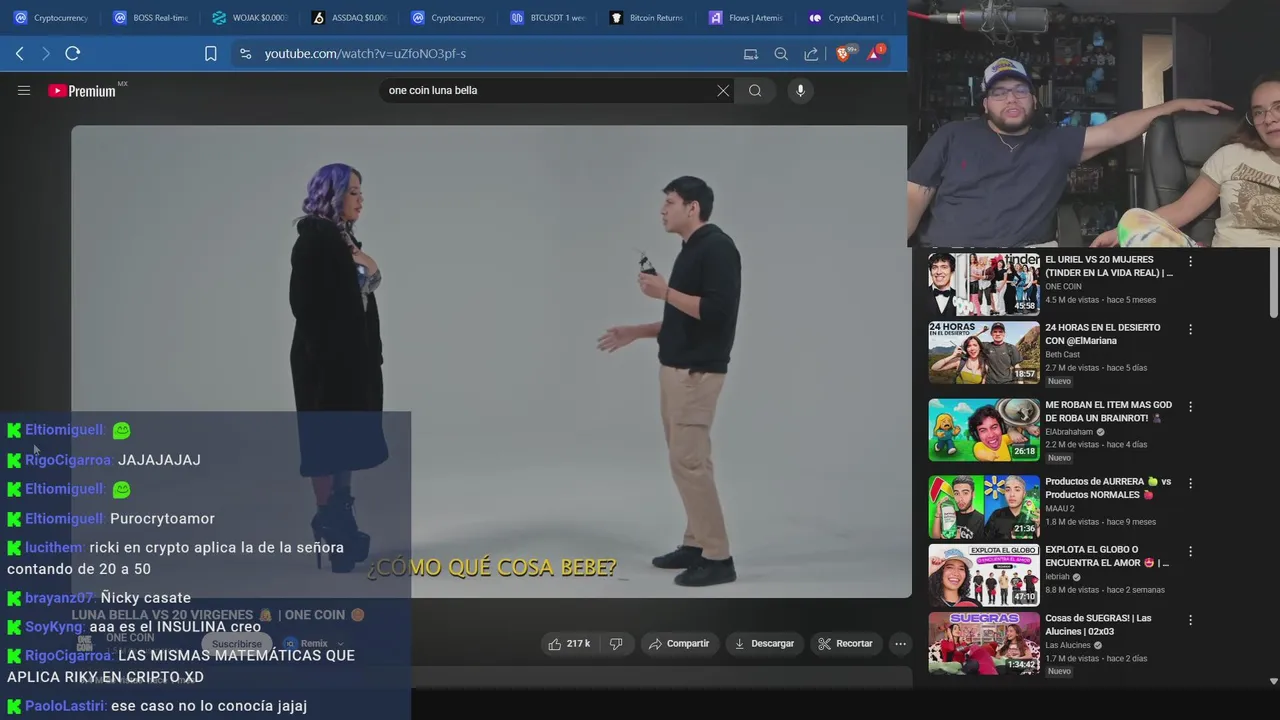Click the browser forward arrow
The width and height of the screenshot is (1280, 720).
click(45, 53)
